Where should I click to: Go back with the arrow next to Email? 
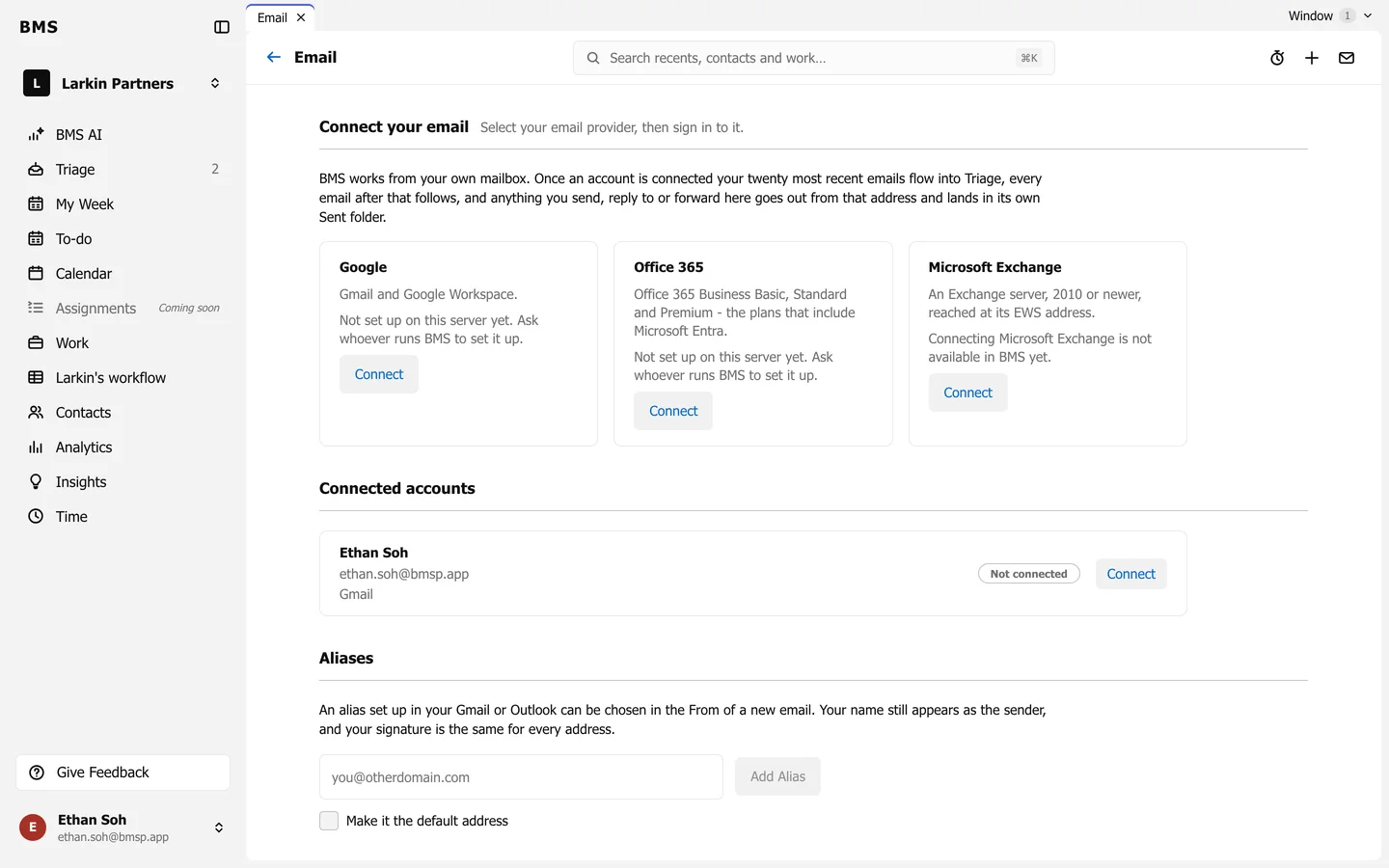click(274, 57)
